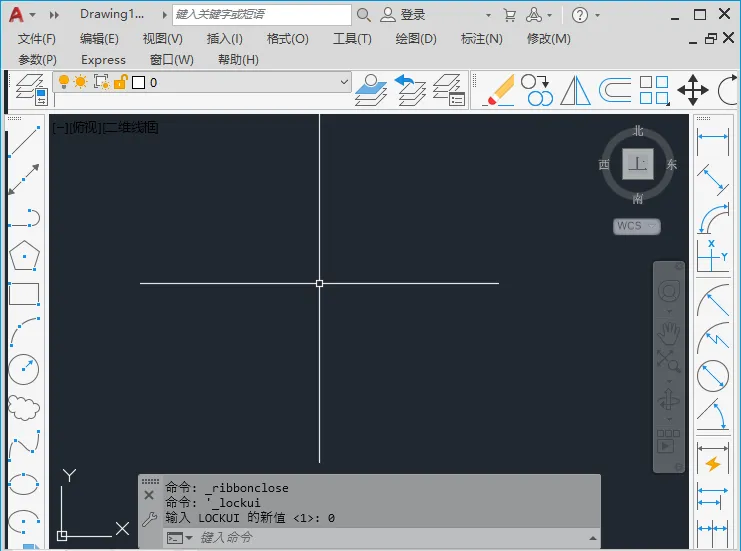Screen dimensions: 741x551
Task: Select the Array tool
Action: point(654,89)
